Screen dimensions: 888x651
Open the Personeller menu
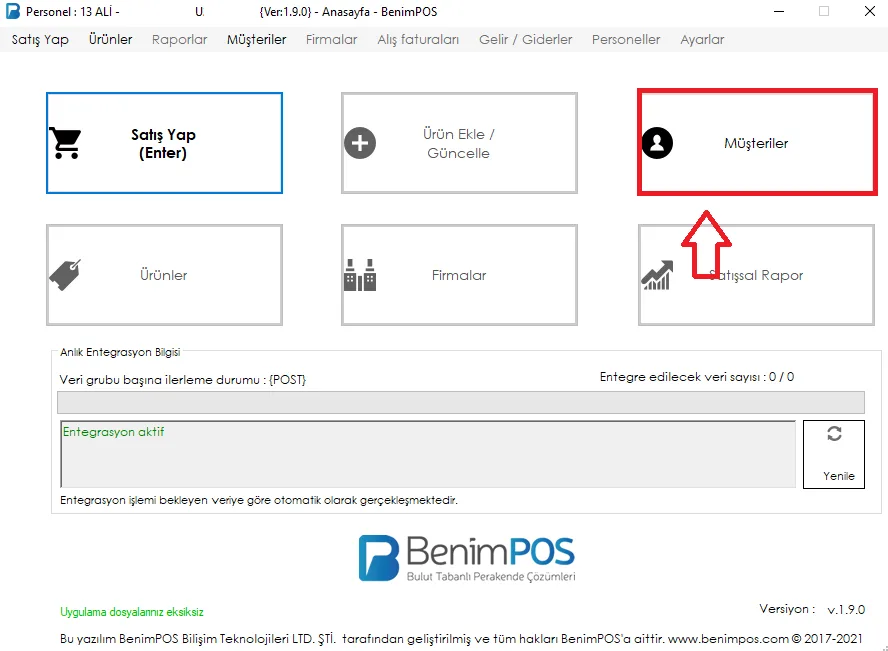click(x=626, y=40)
